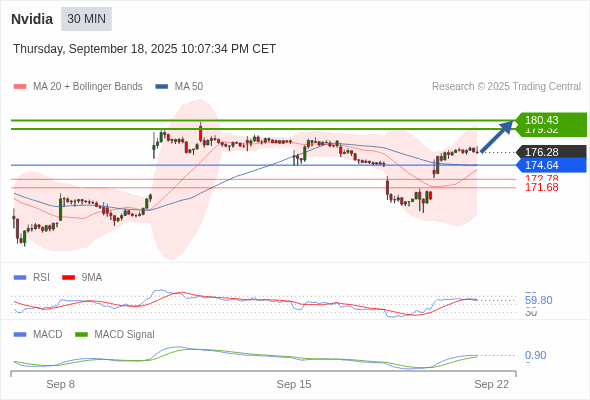Click the Sep 15 date axis label
The height and width of the screenshot is (400, 590).
coord(294,384)
